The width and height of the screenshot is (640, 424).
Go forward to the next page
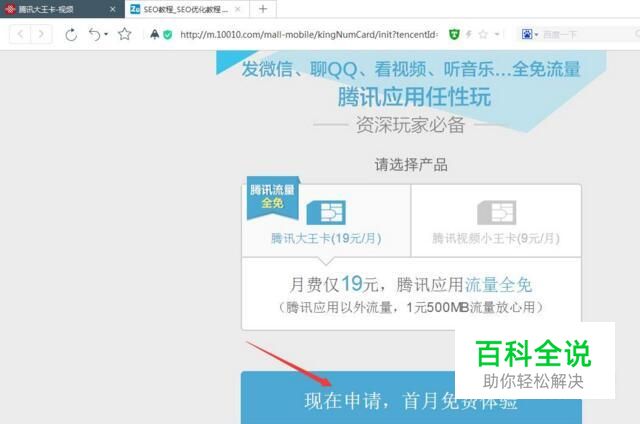point(41,34)
